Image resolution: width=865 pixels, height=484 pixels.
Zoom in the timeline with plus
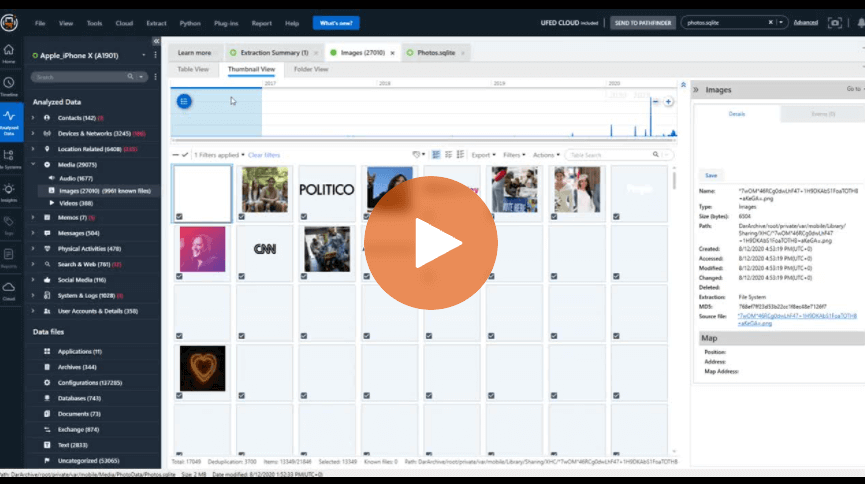click(668, 102)
